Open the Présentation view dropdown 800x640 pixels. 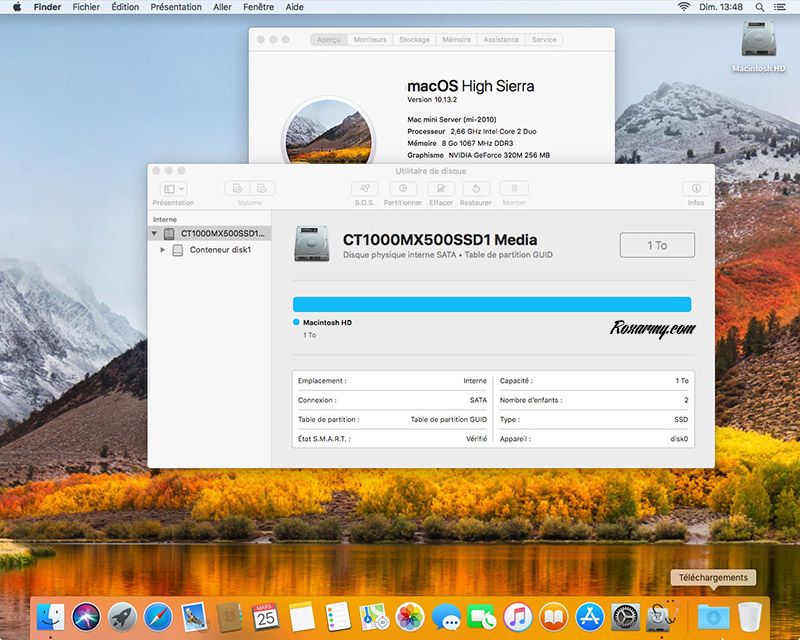coord(173,189)
